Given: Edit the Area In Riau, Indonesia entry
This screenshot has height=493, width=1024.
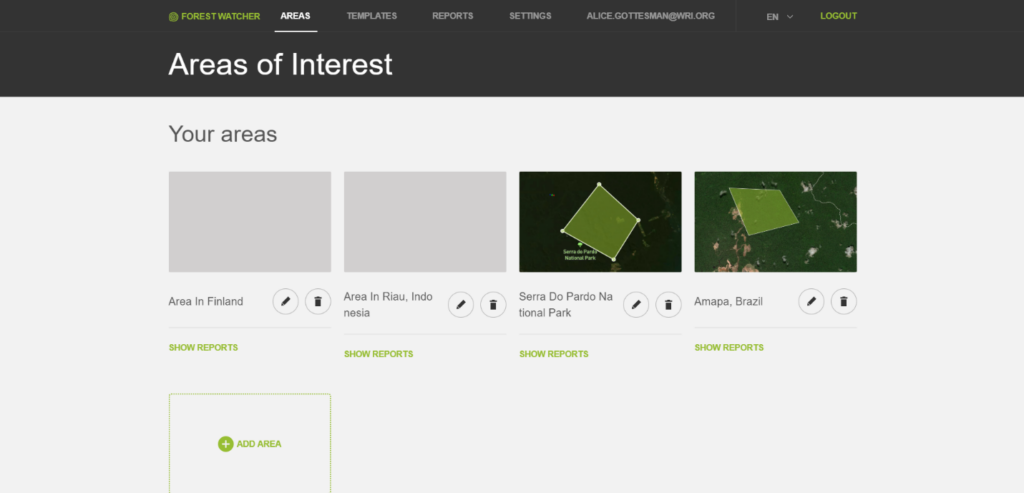Looking at the screenshot, I should pos(461,305).
